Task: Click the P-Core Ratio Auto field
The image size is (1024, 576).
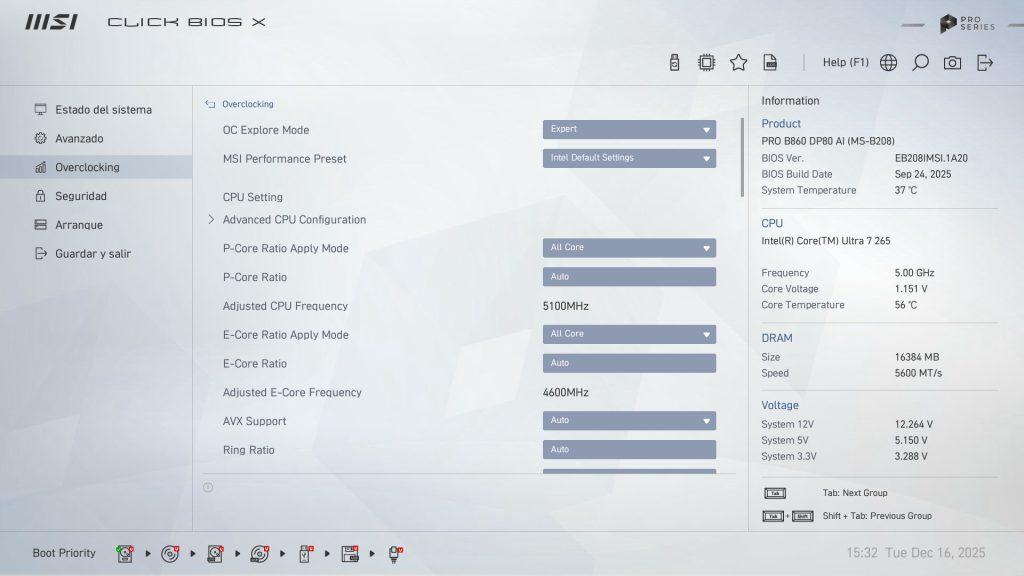Action: [629, 277]
